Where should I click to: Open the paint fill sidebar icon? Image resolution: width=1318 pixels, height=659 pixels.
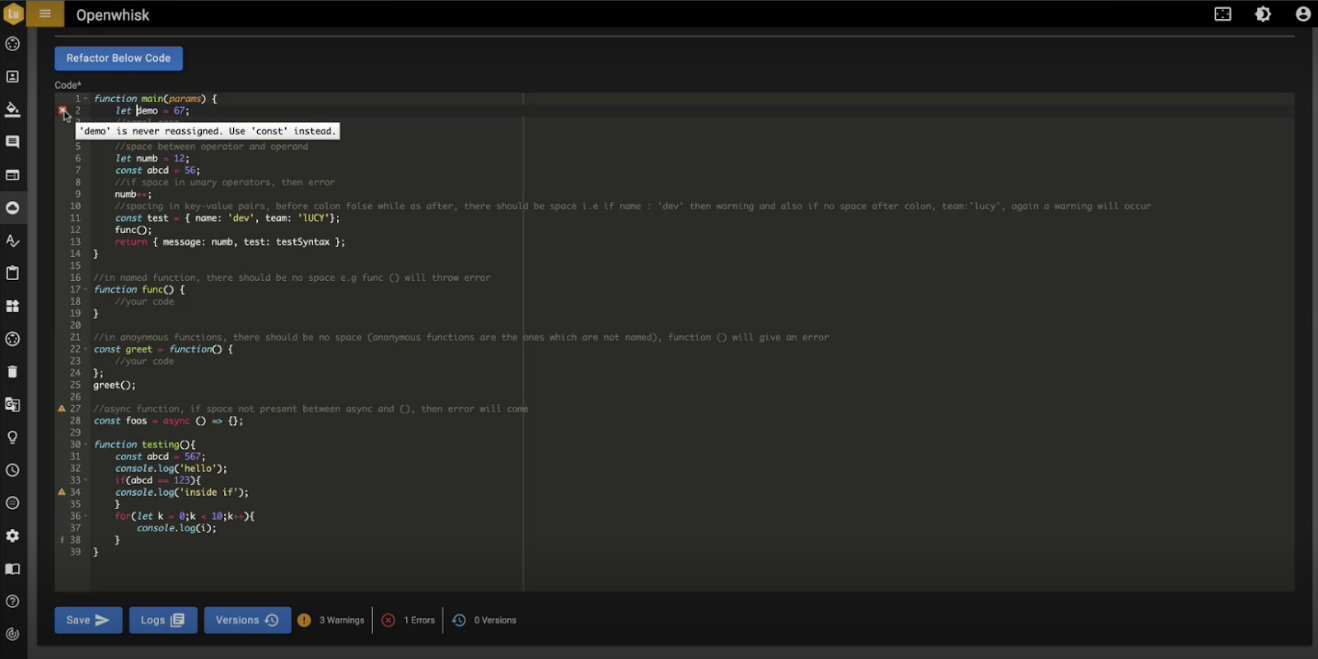click(x=13, y=110)
